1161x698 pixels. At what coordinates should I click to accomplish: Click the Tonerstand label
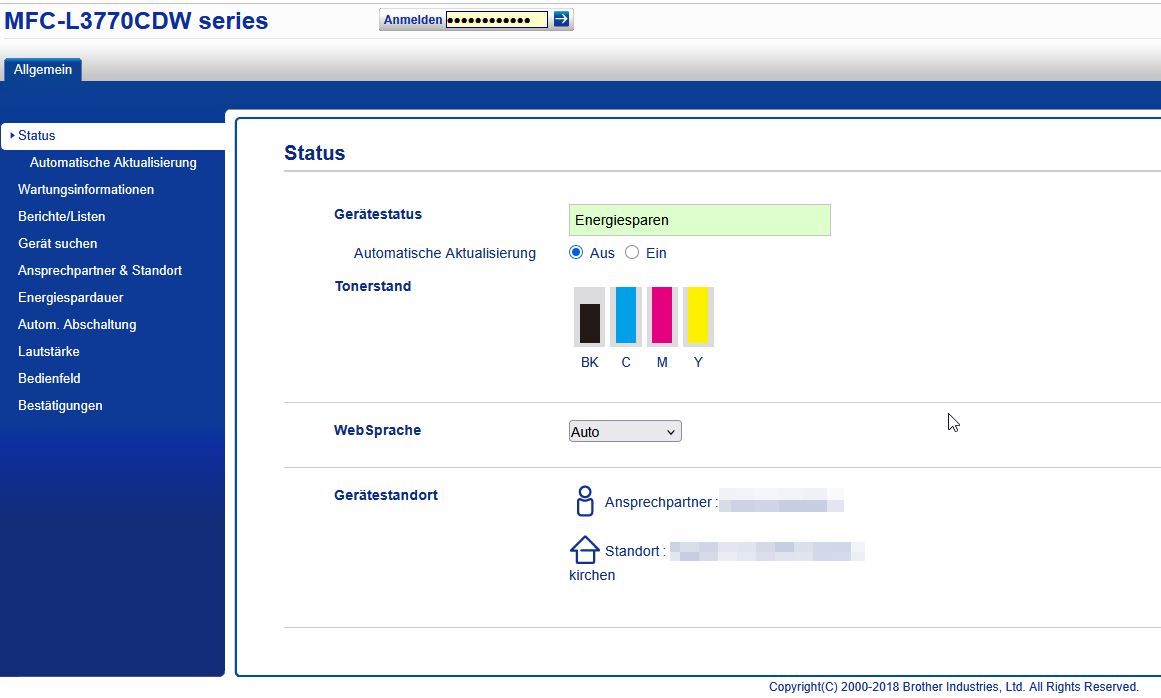click(x=372, y=286)
